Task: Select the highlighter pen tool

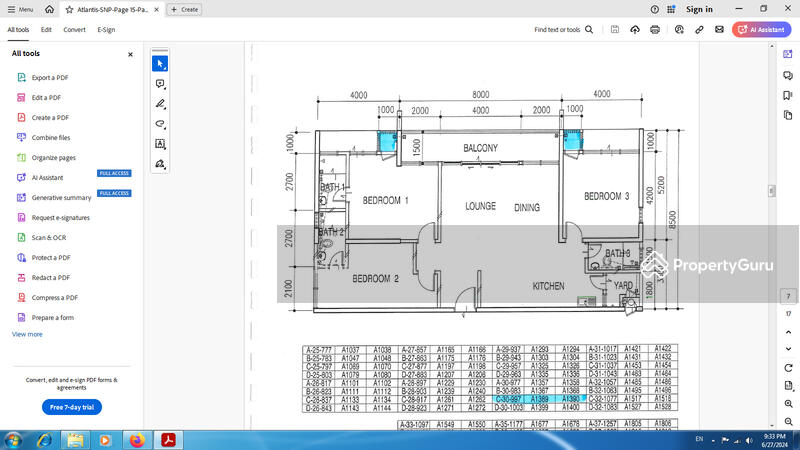Action: tap(160, 104)
